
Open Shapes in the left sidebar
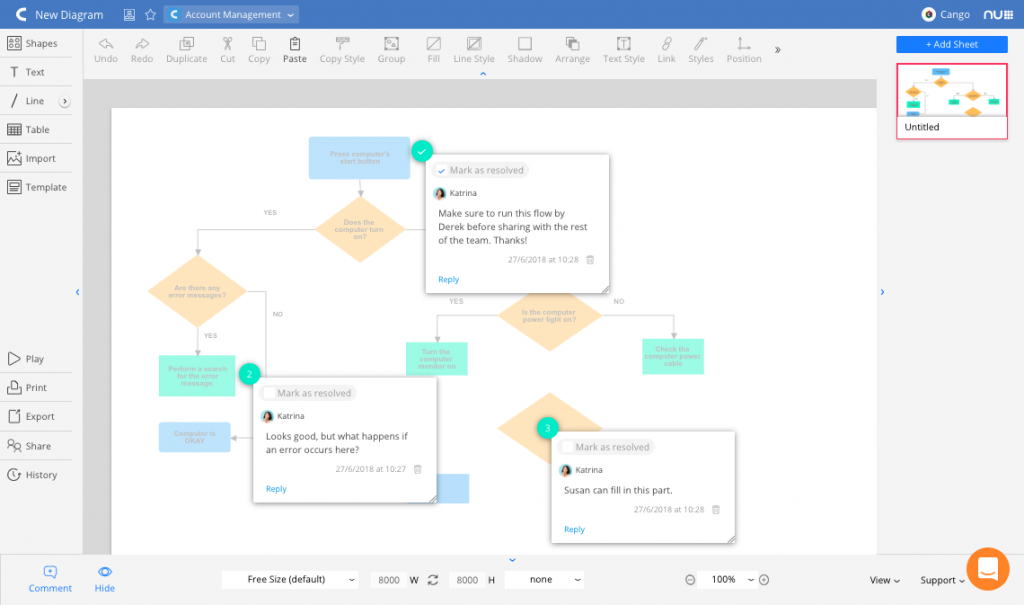33,44
